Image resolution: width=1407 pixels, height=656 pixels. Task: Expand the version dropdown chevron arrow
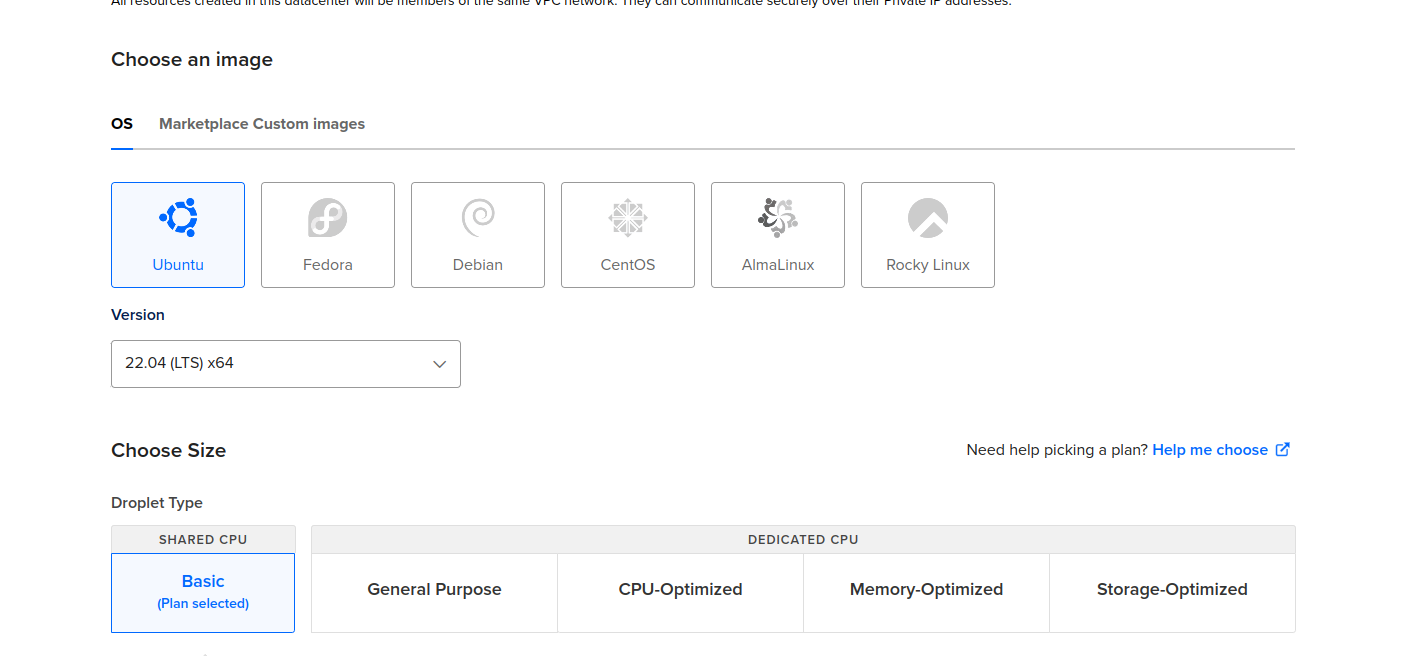(x=439, y=364)
